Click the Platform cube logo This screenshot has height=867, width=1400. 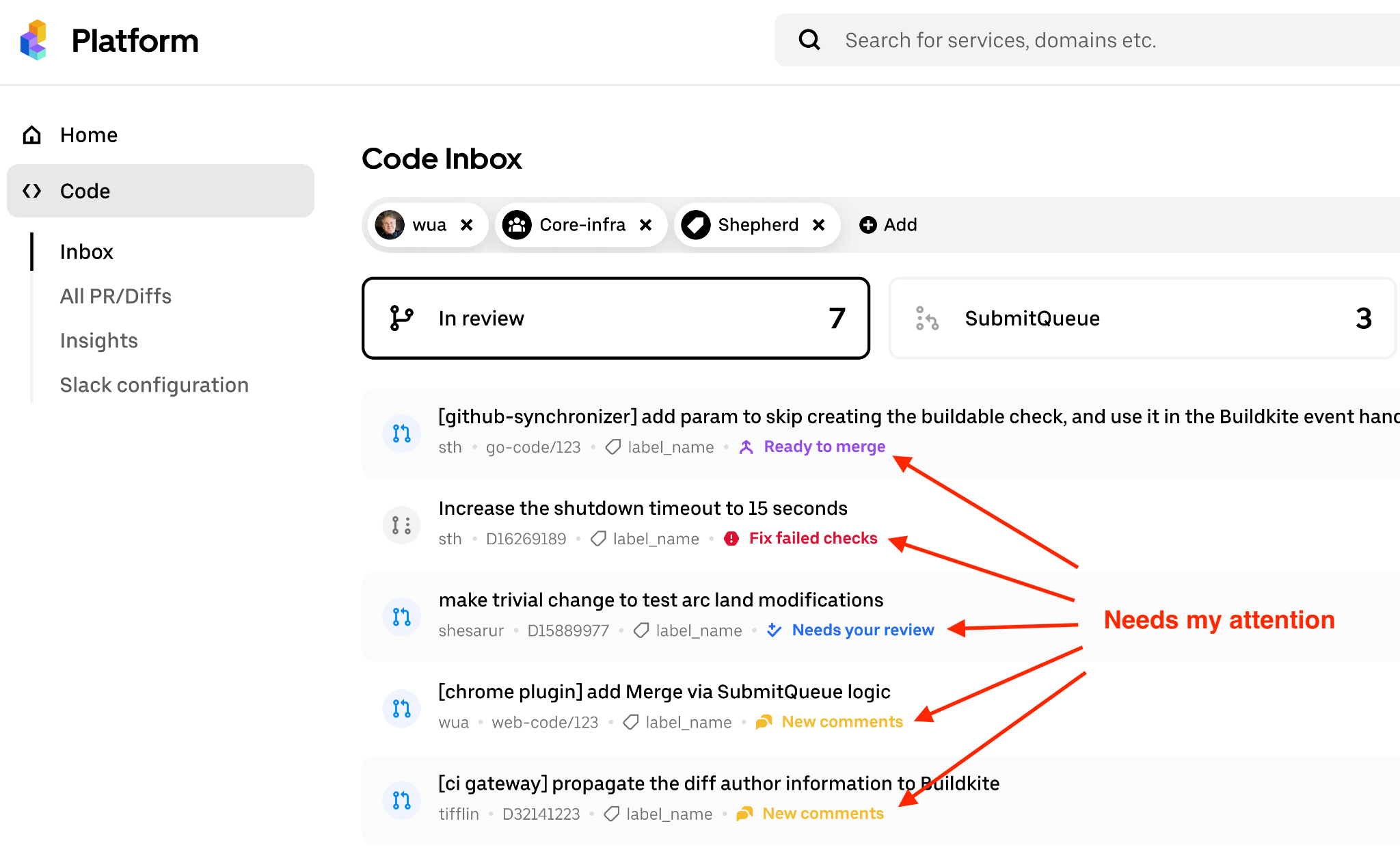click(x=33, y=40)
